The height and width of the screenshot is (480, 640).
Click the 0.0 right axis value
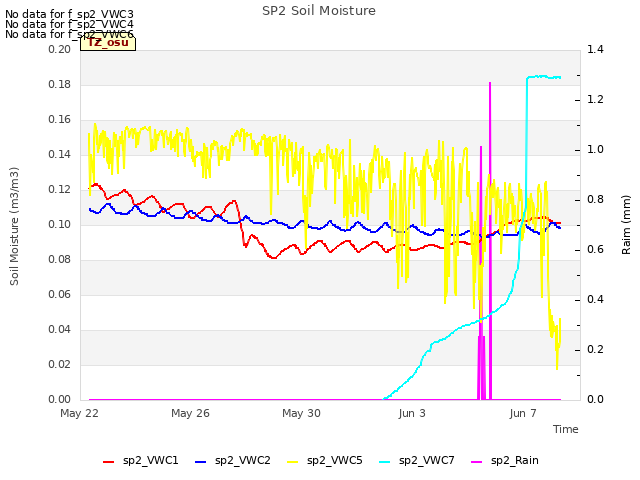click(x=595, y=400)
